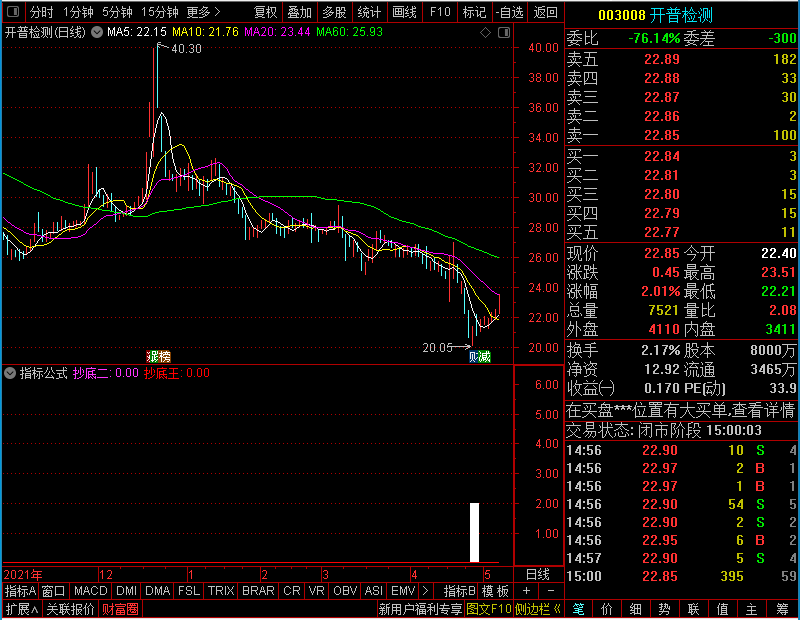
Task: Select the 价 price distribution tab
Action: pyautogui.click(x=607, y=609)
